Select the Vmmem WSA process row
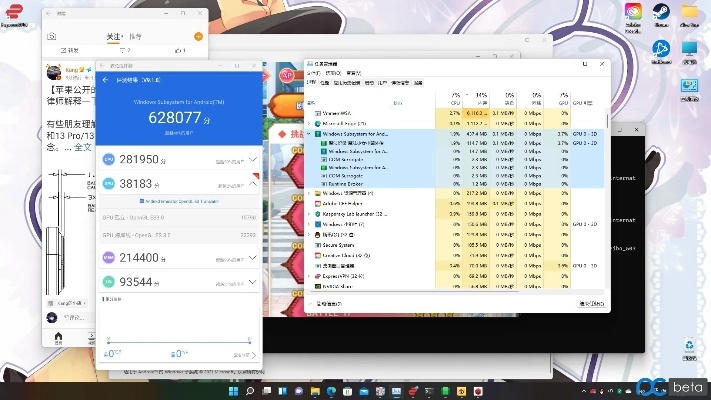 (x=456, y=113)
